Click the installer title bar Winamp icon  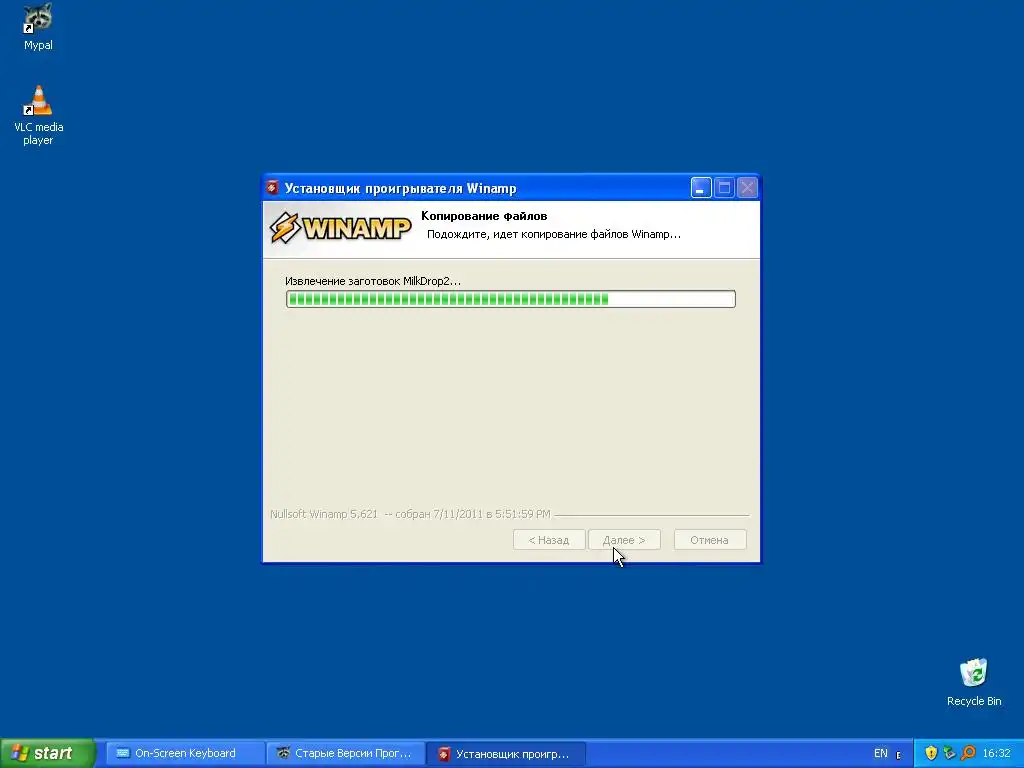(273, 188)
